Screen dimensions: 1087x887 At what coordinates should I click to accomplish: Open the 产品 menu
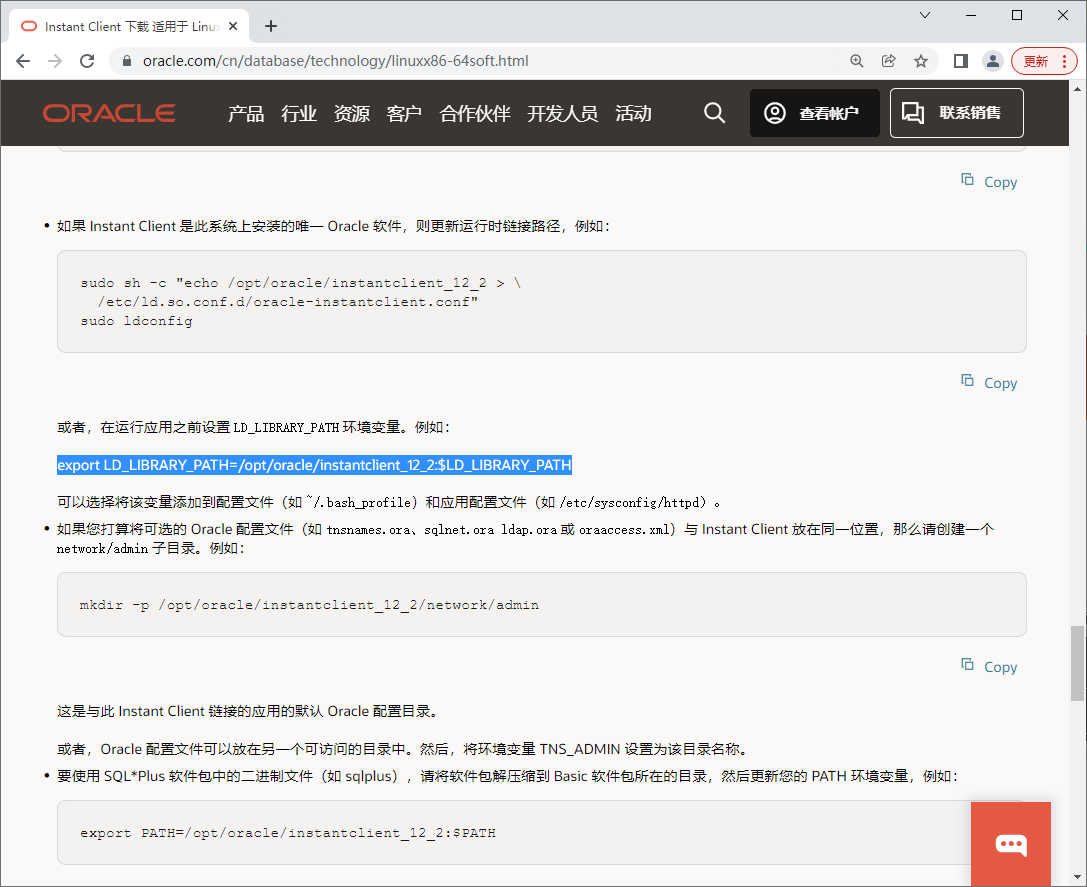pos(246,113)
